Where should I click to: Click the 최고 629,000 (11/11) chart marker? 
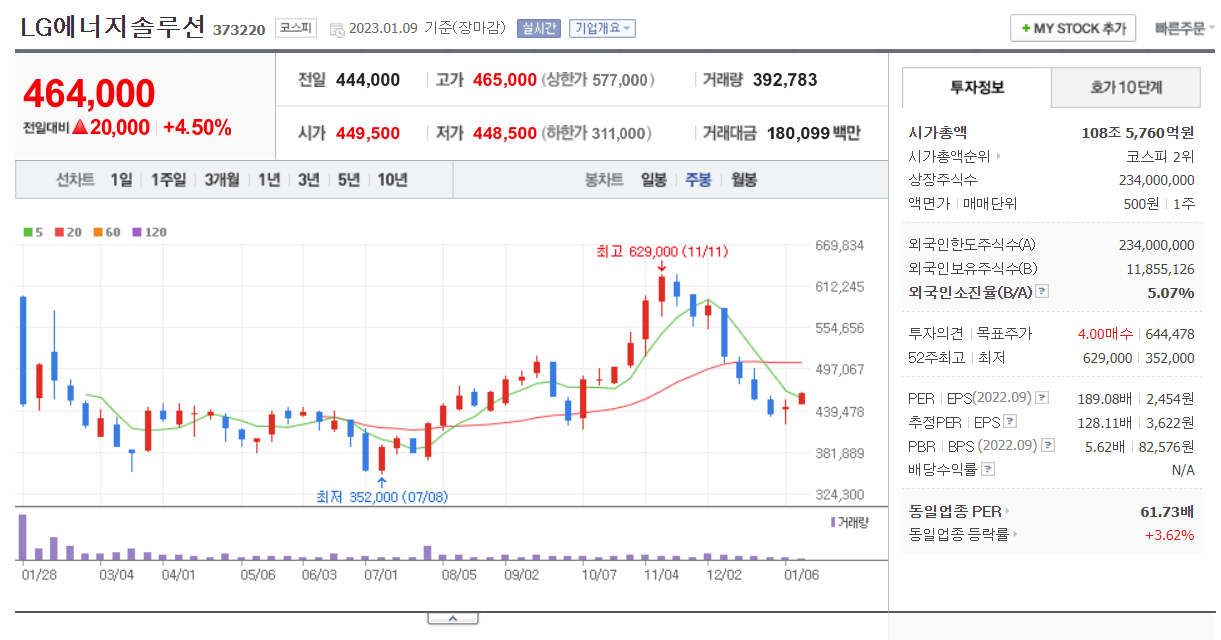[x=661, y=251]
